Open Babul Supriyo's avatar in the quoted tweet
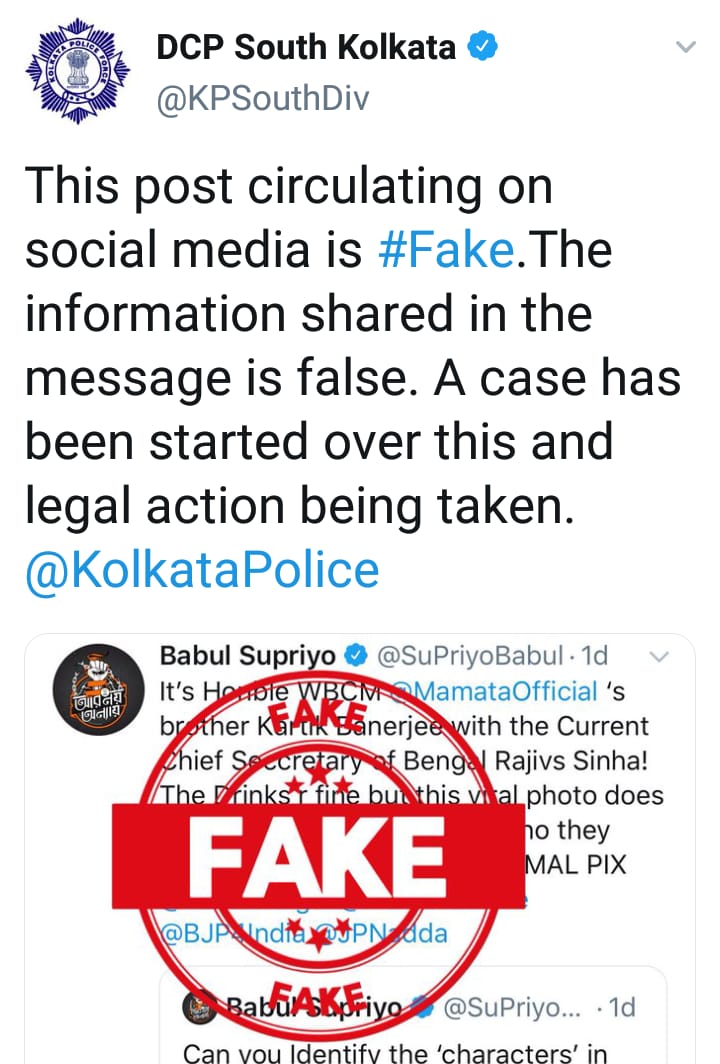 tap(94, 689)
